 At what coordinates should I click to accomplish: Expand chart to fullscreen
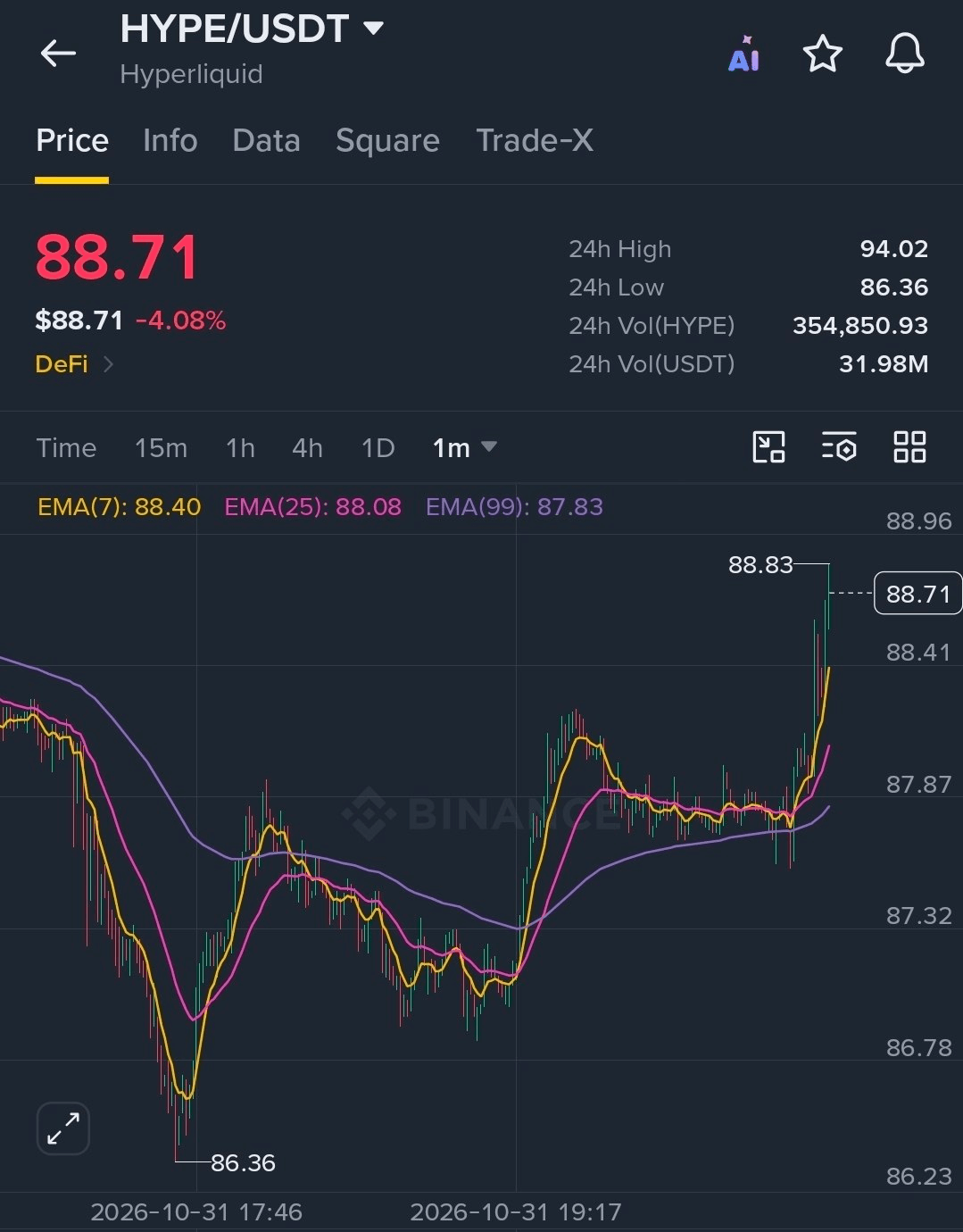click(x=63, y=1128)
